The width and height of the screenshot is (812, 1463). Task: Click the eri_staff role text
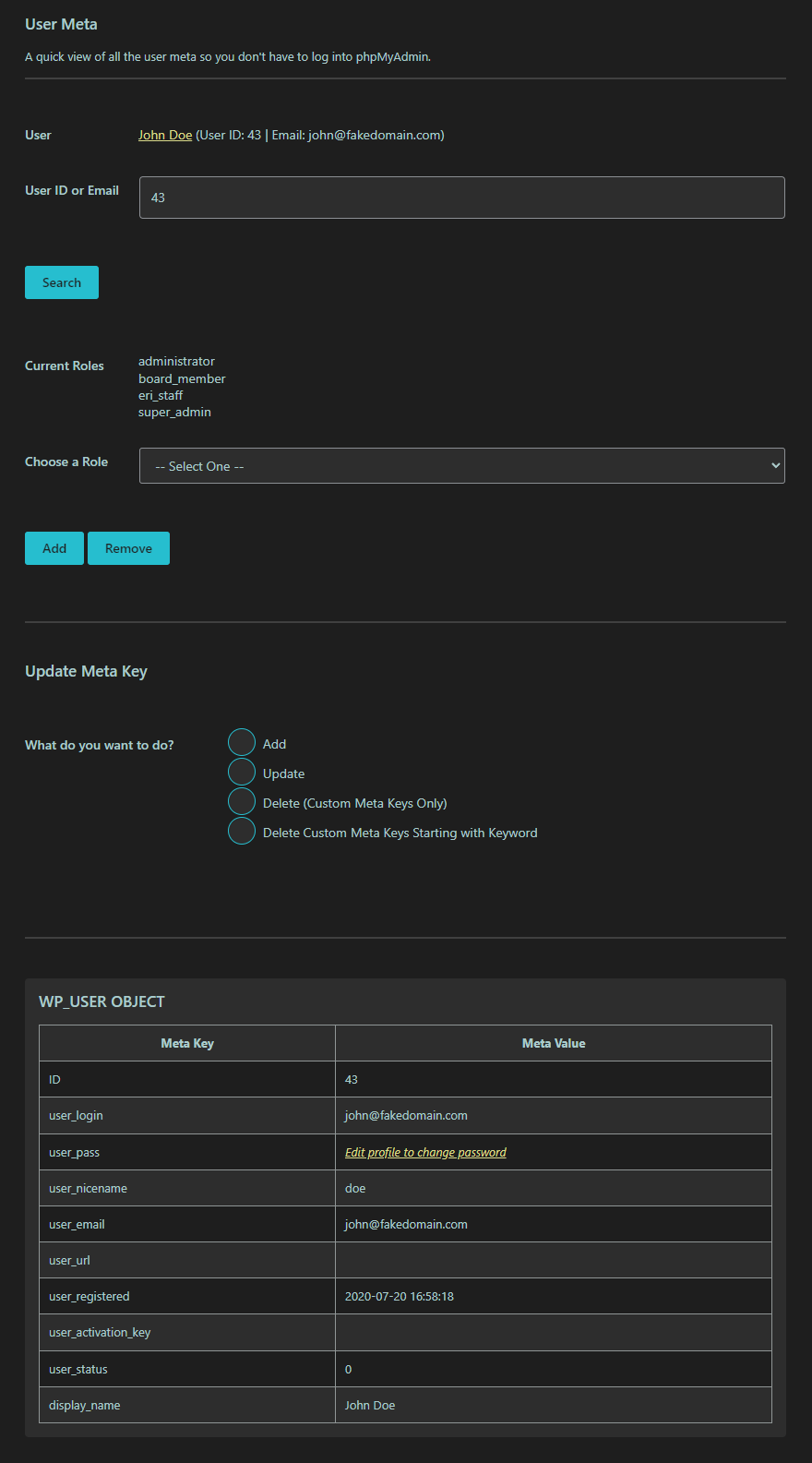161,395
